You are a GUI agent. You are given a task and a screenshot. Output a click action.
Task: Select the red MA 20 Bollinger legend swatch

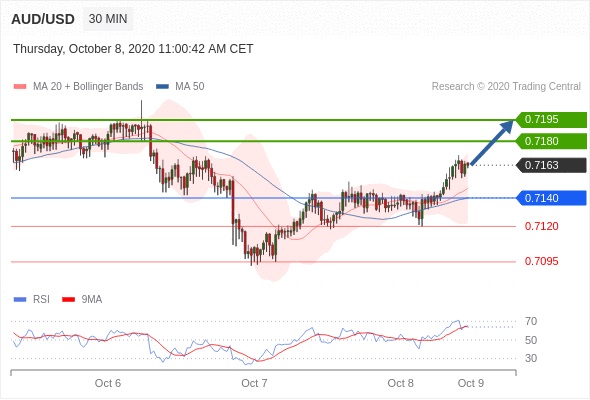coord(20,87)
